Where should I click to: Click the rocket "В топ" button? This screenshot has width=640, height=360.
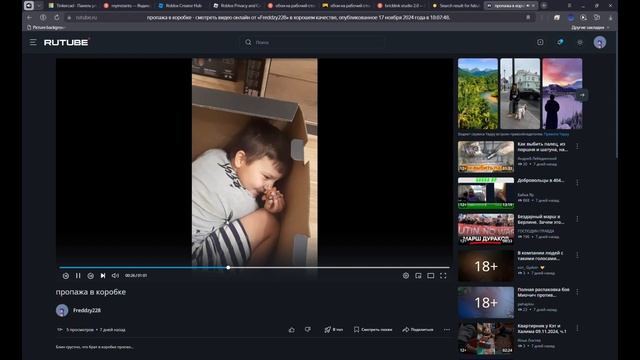pyautogui.click(x=333, y=329)
